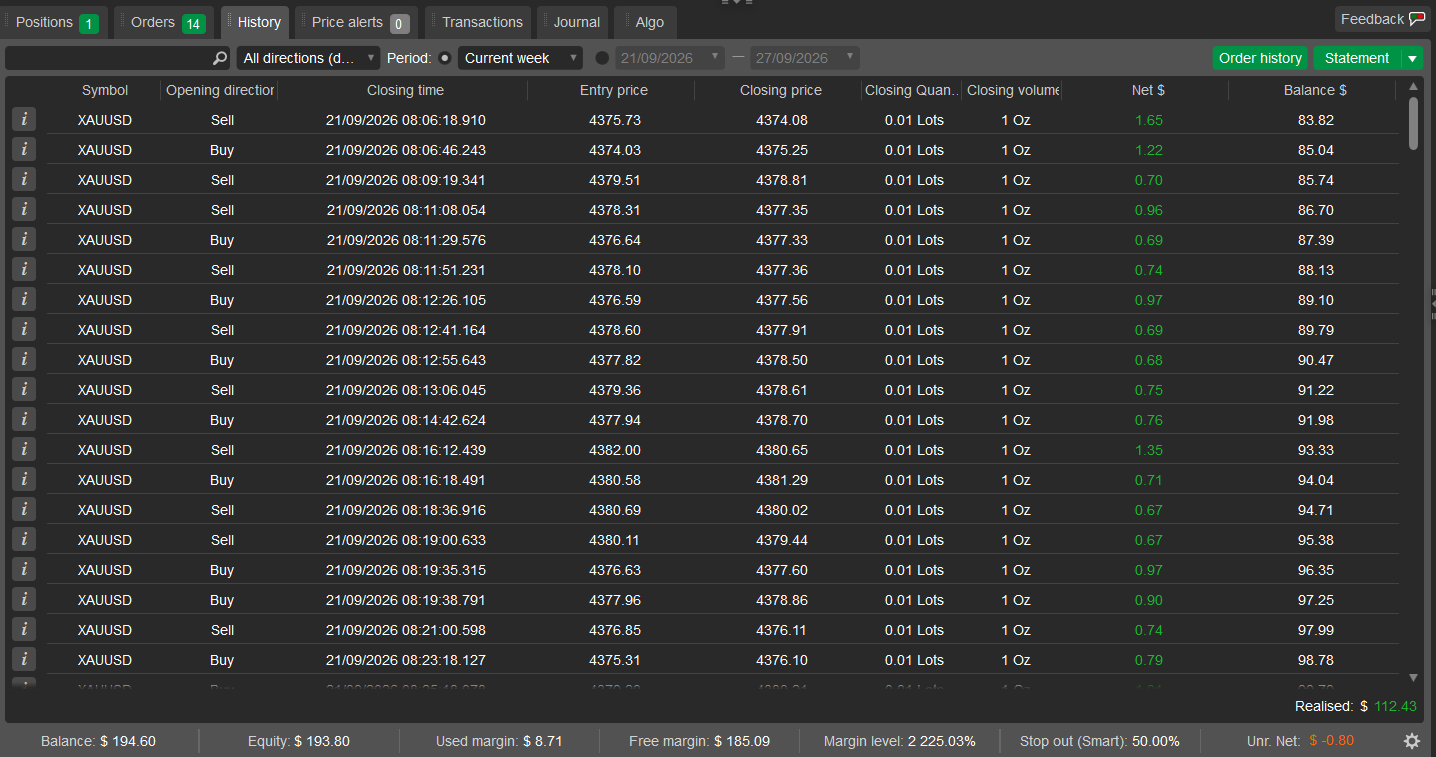
Task: Click the Margin level 2 225.03% entry
Action: pos(900,741)
